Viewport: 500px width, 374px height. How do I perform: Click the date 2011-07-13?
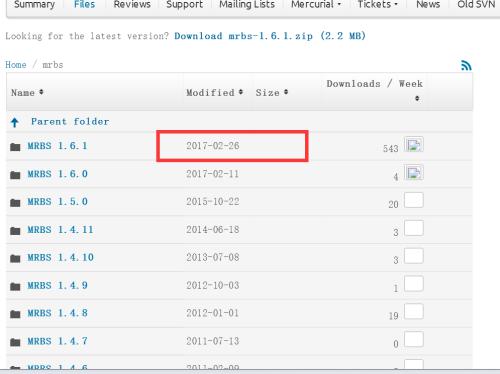coord(213,341)
